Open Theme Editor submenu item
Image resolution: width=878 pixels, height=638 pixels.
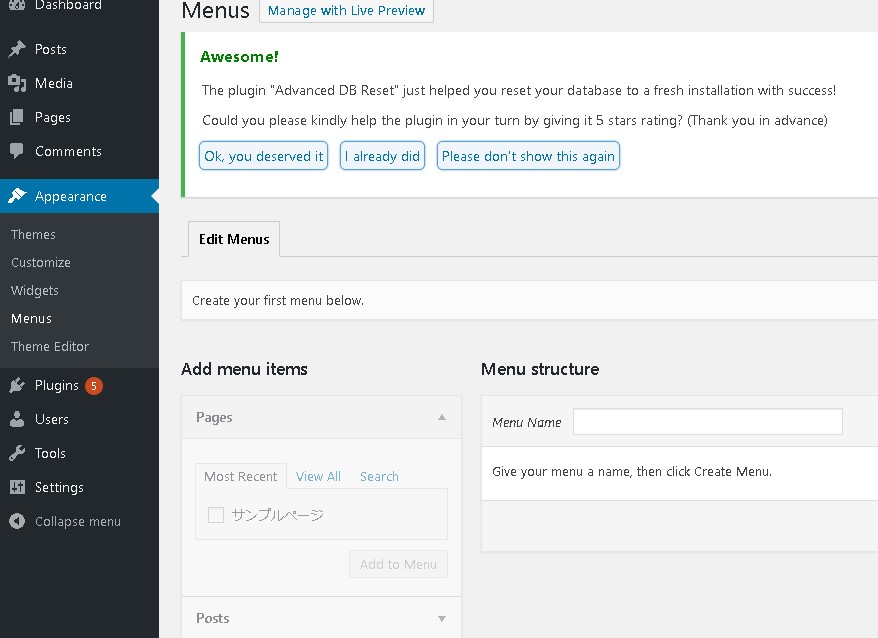tap(50, 346)
